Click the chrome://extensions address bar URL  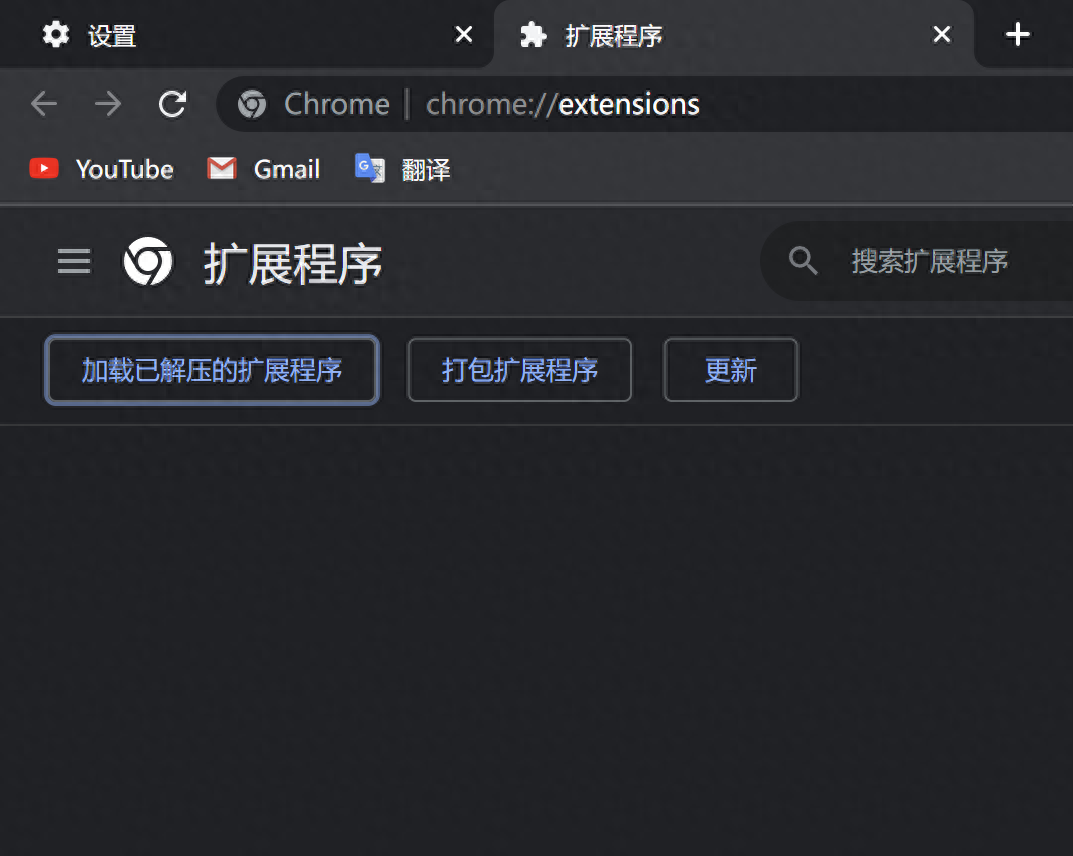(x=561, y=103)
